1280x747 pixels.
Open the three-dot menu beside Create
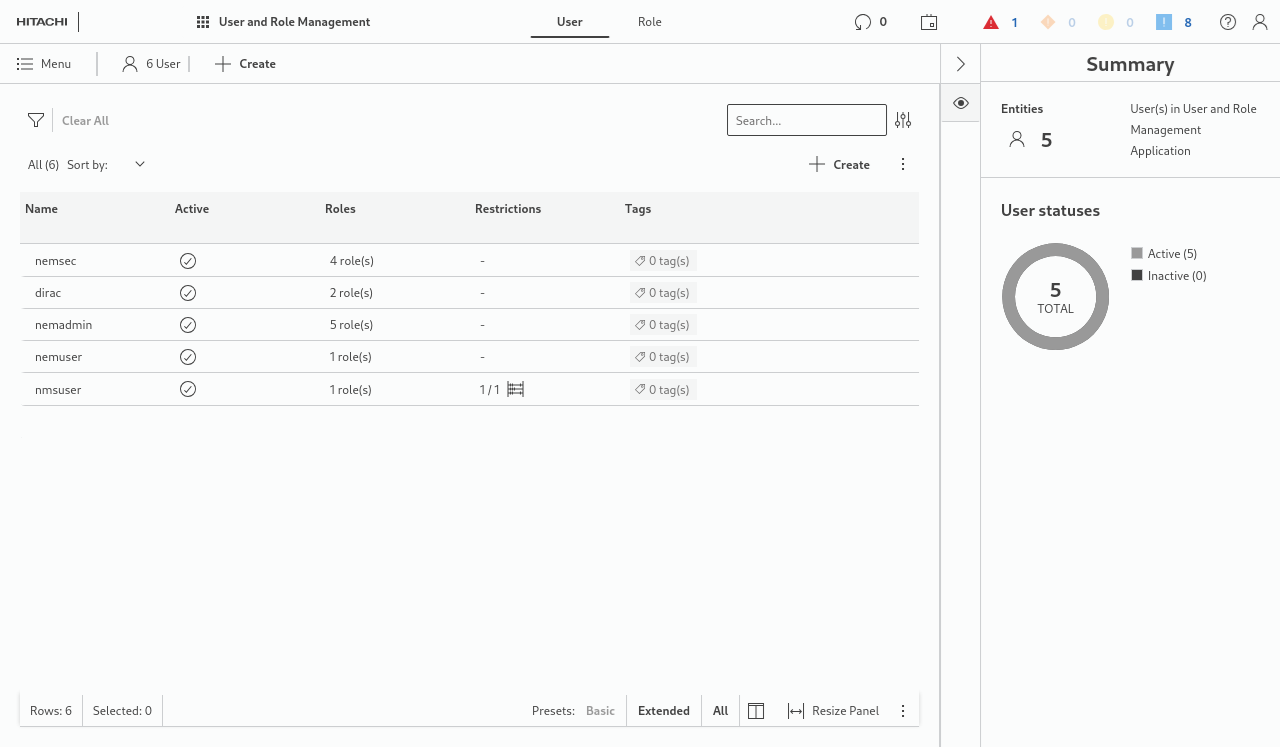[x=903, y=164]
